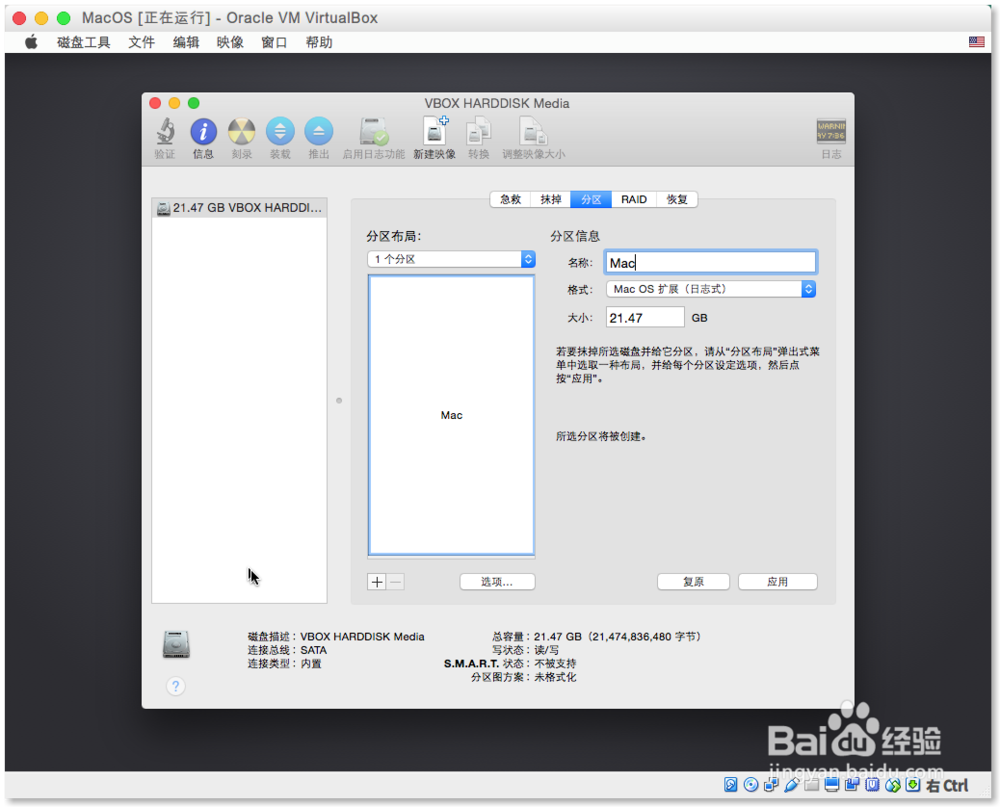Open the 分区布局 partition layout dropdown
The image size is (1000, 807).
[x=450, y=259]
